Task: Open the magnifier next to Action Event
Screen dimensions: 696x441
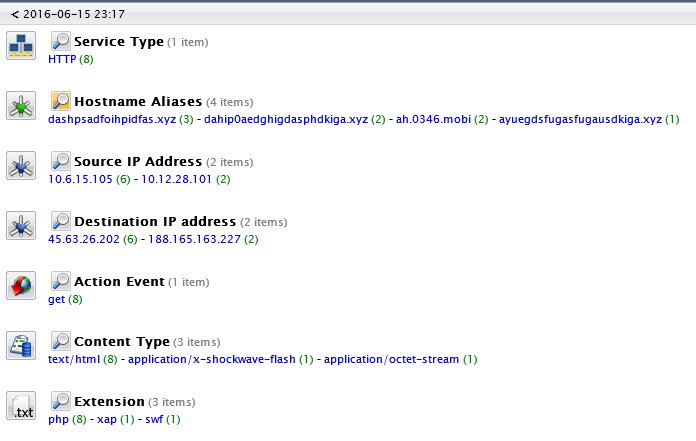Action: point(60,281)
